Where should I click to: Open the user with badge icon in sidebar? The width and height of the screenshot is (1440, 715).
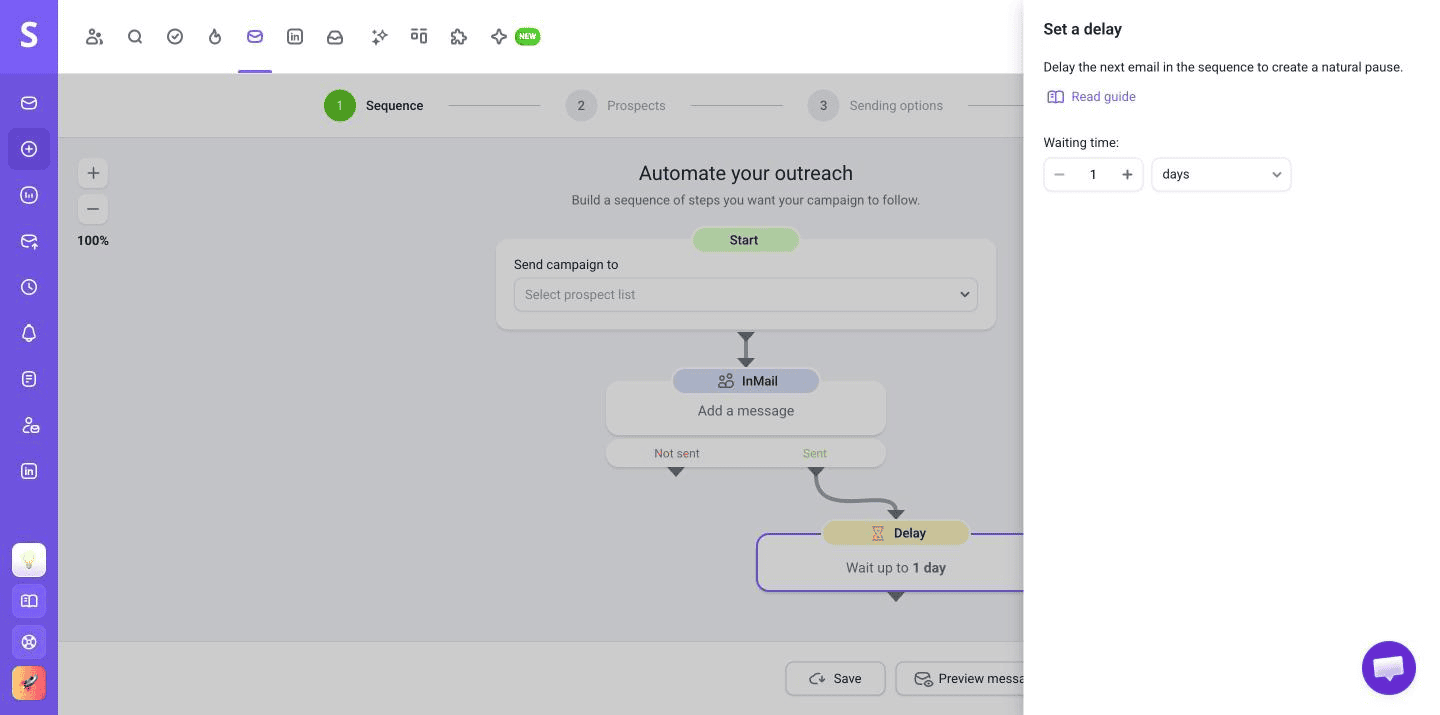[29, 425]
